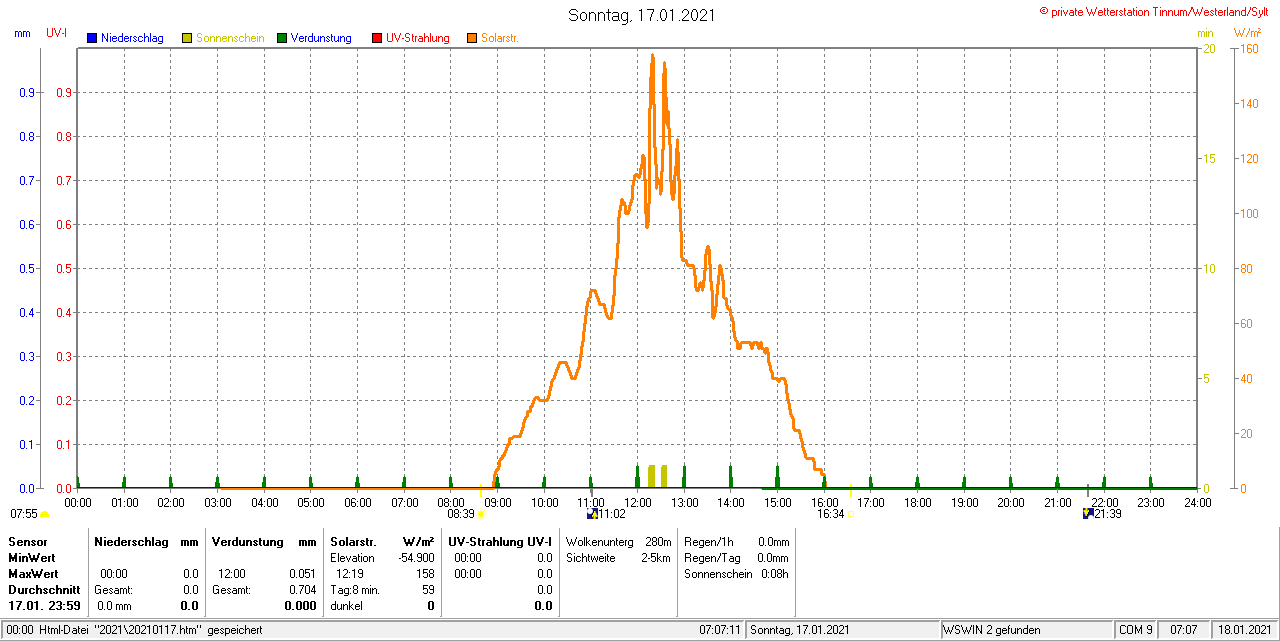Click the Elevation value -54.900
This screenshot has height=641, width=1280.
(415, 558)
